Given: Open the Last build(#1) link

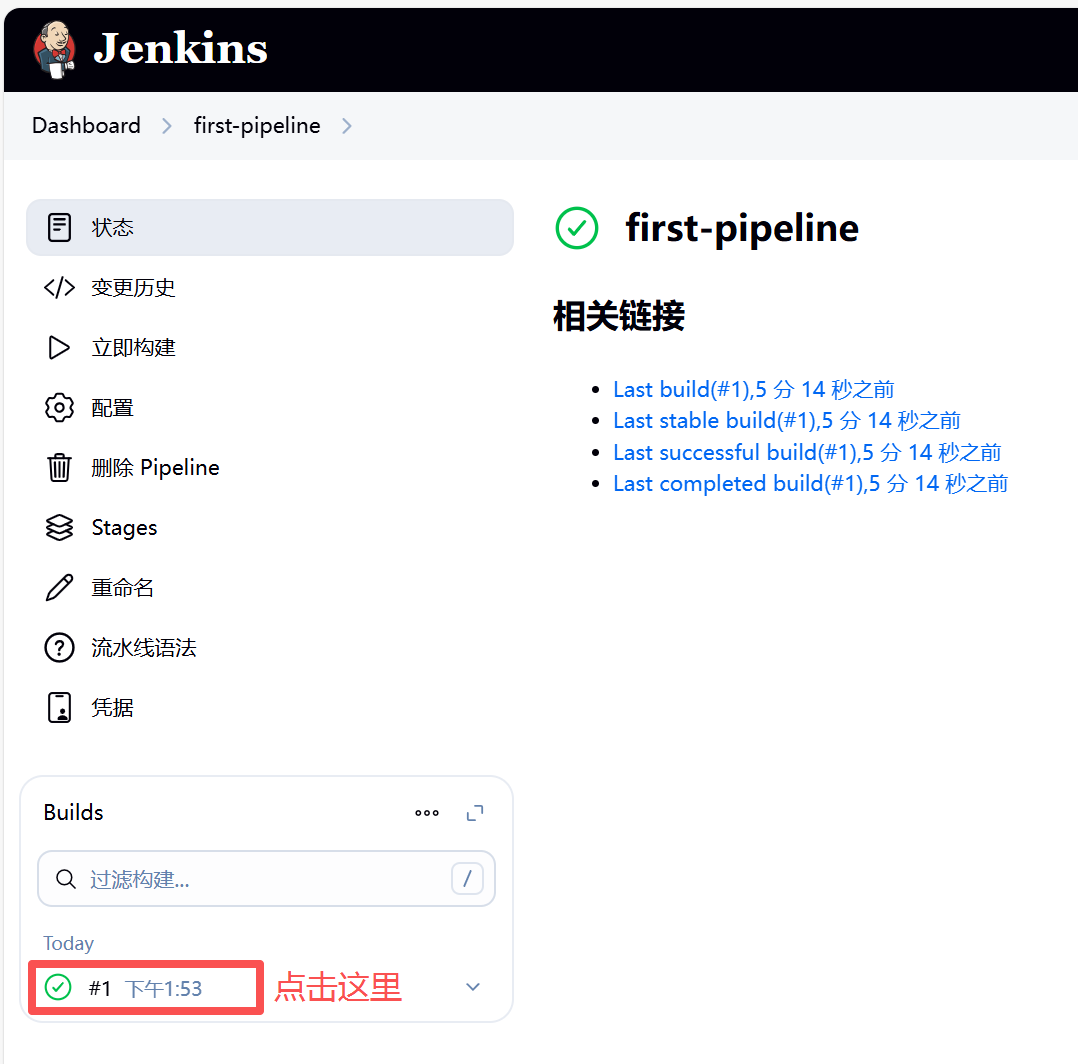Looking at the screenshot, I should tap(754, 390).
